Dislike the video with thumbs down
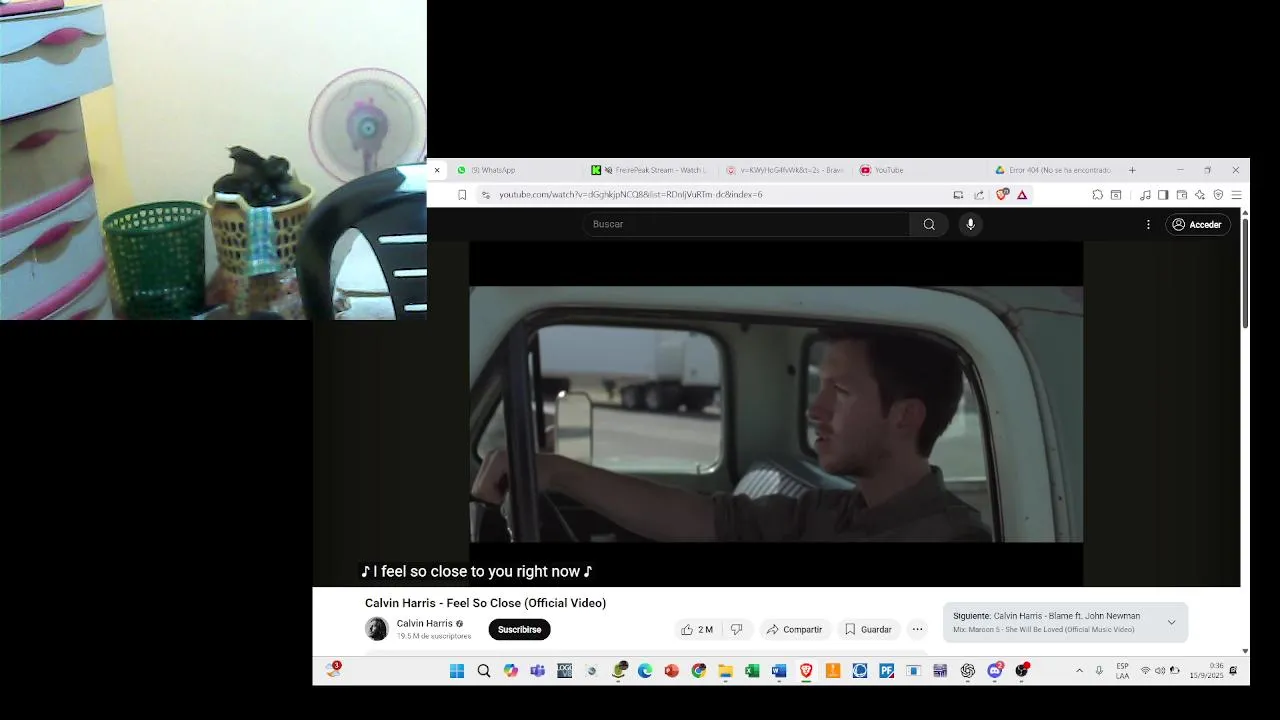This screenshot has height=720, width=1280. coord(737,629)
